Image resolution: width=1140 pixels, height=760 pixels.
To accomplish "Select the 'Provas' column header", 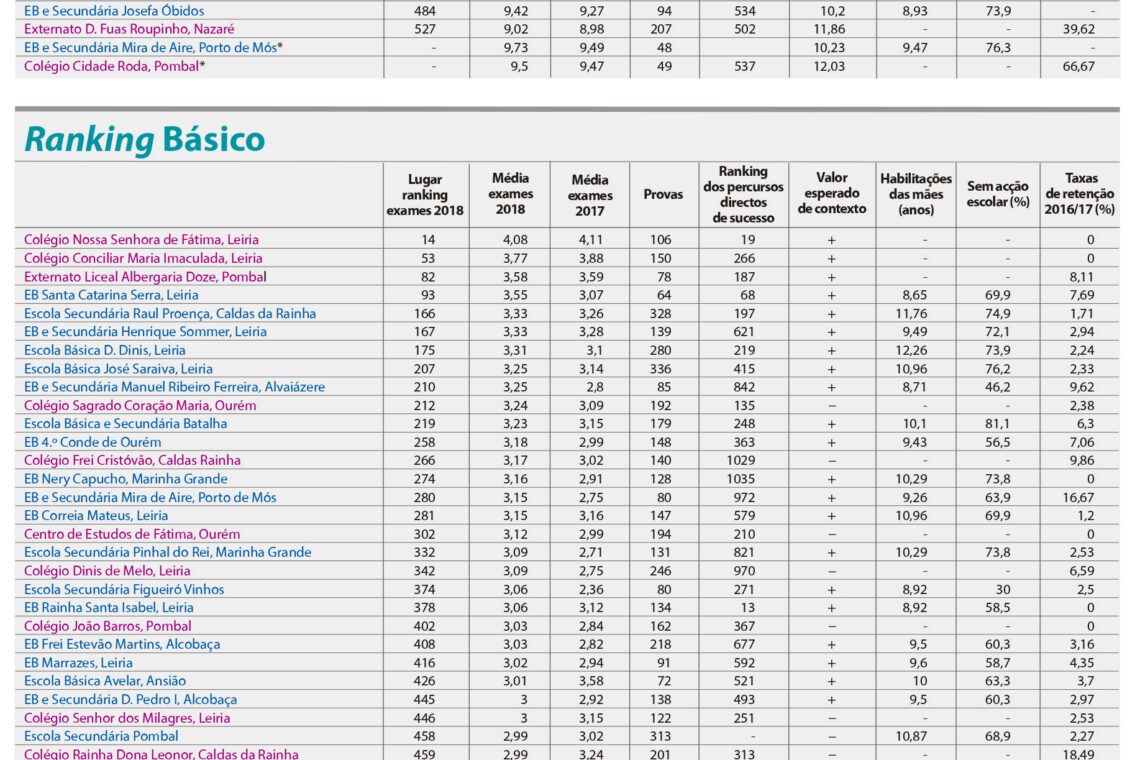I will tap(663, 194).
